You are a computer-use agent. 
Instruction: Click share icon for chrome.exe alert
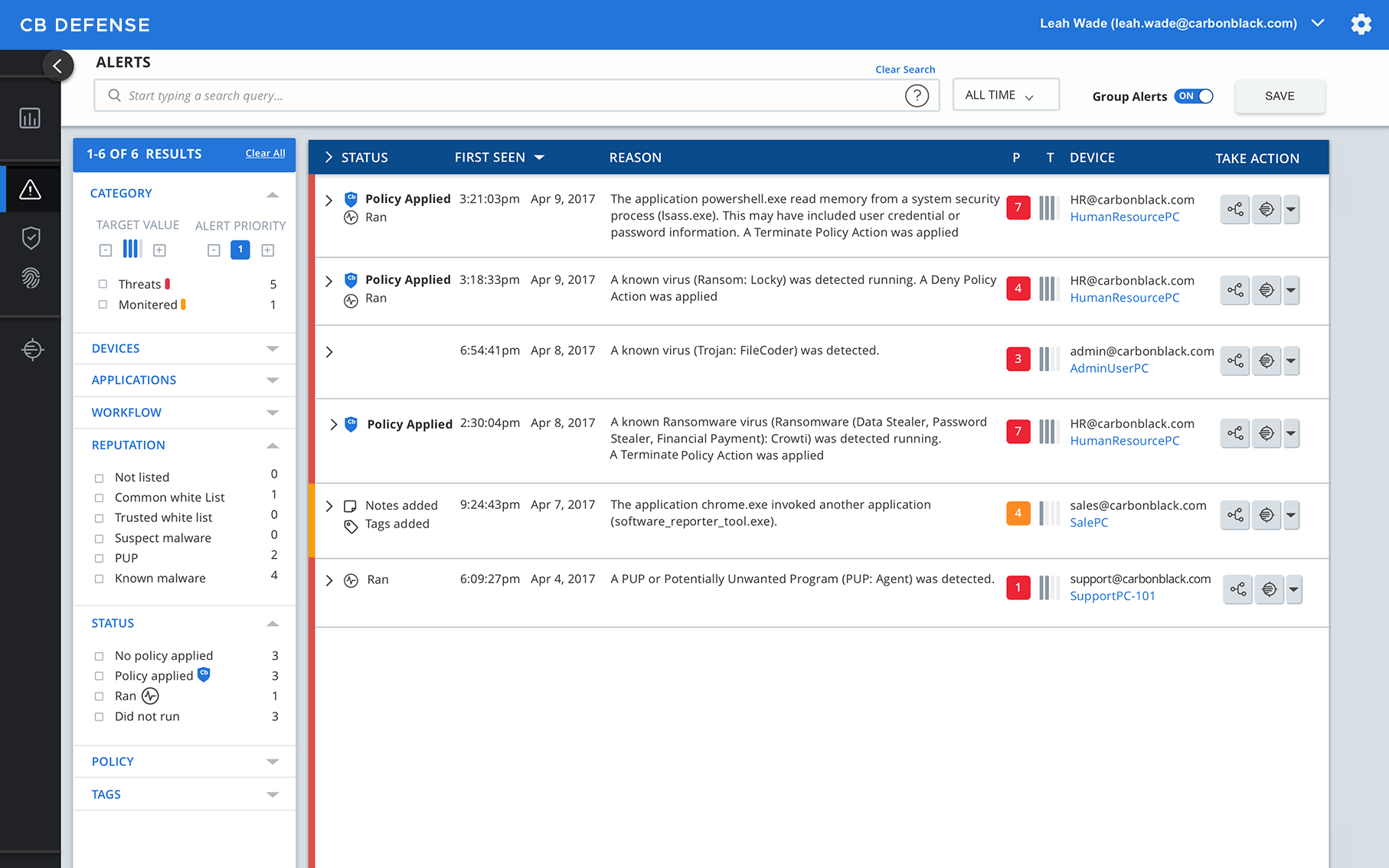point(1235,515)
